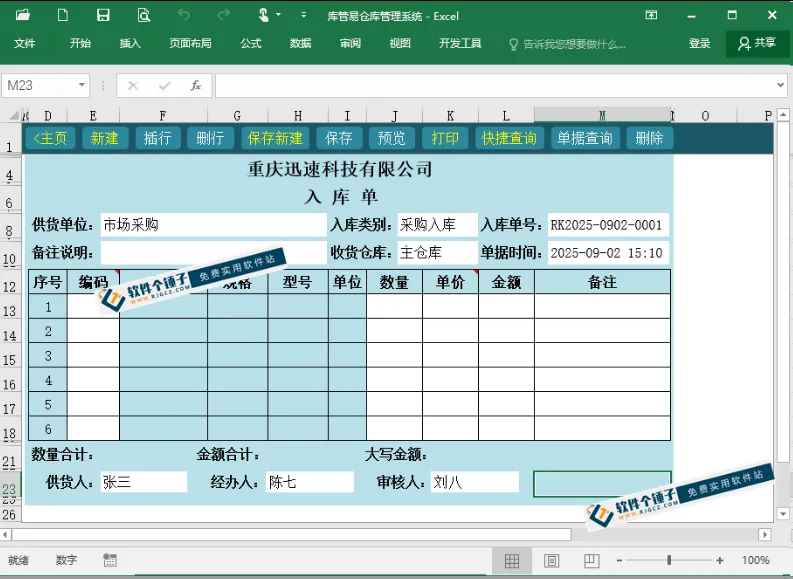Click the 供货人 field showing 张三
The image size is (793, 579).
tap(144, 482)
